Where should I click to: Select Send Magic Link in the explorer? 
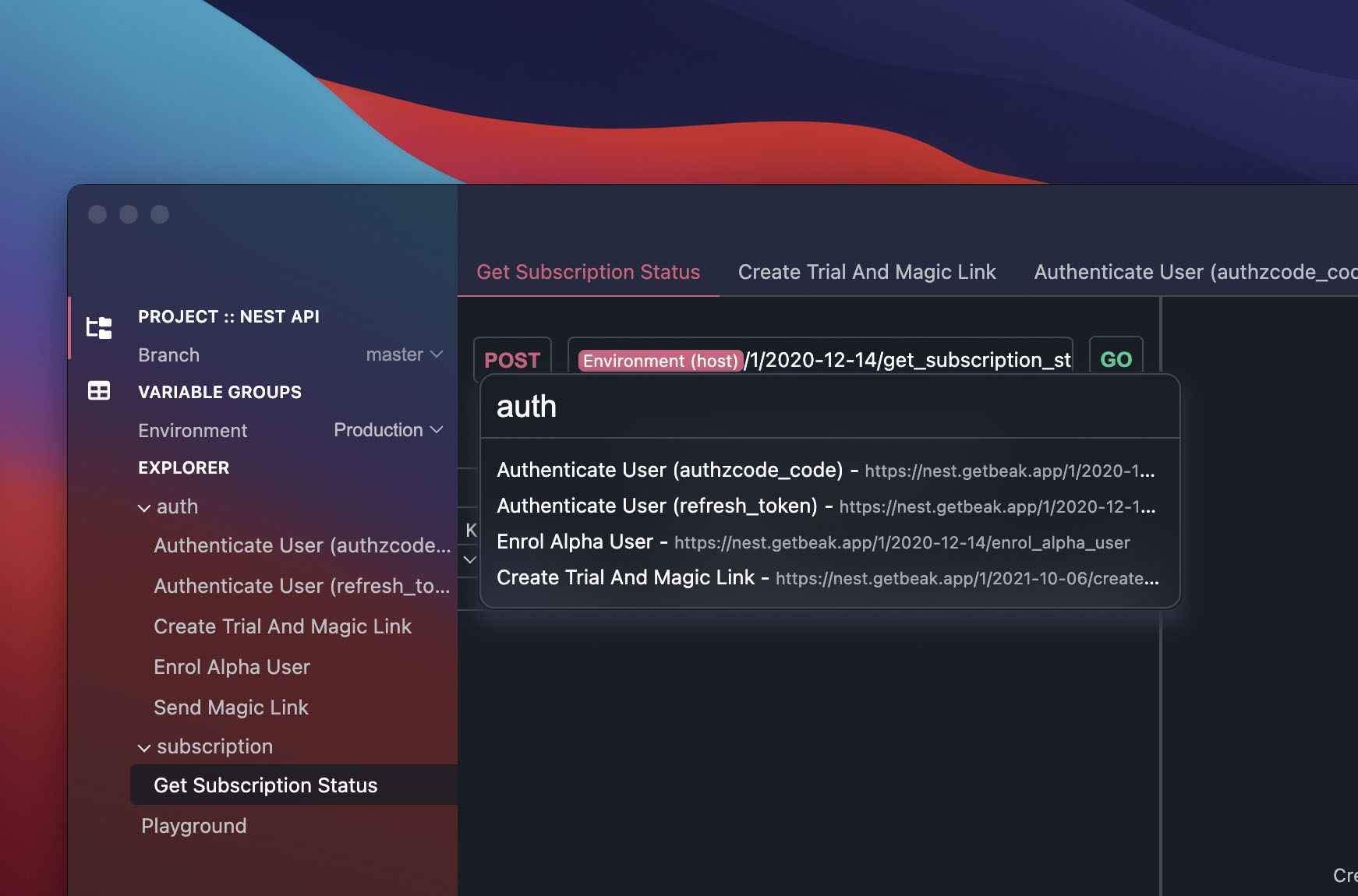coord(231,707)
